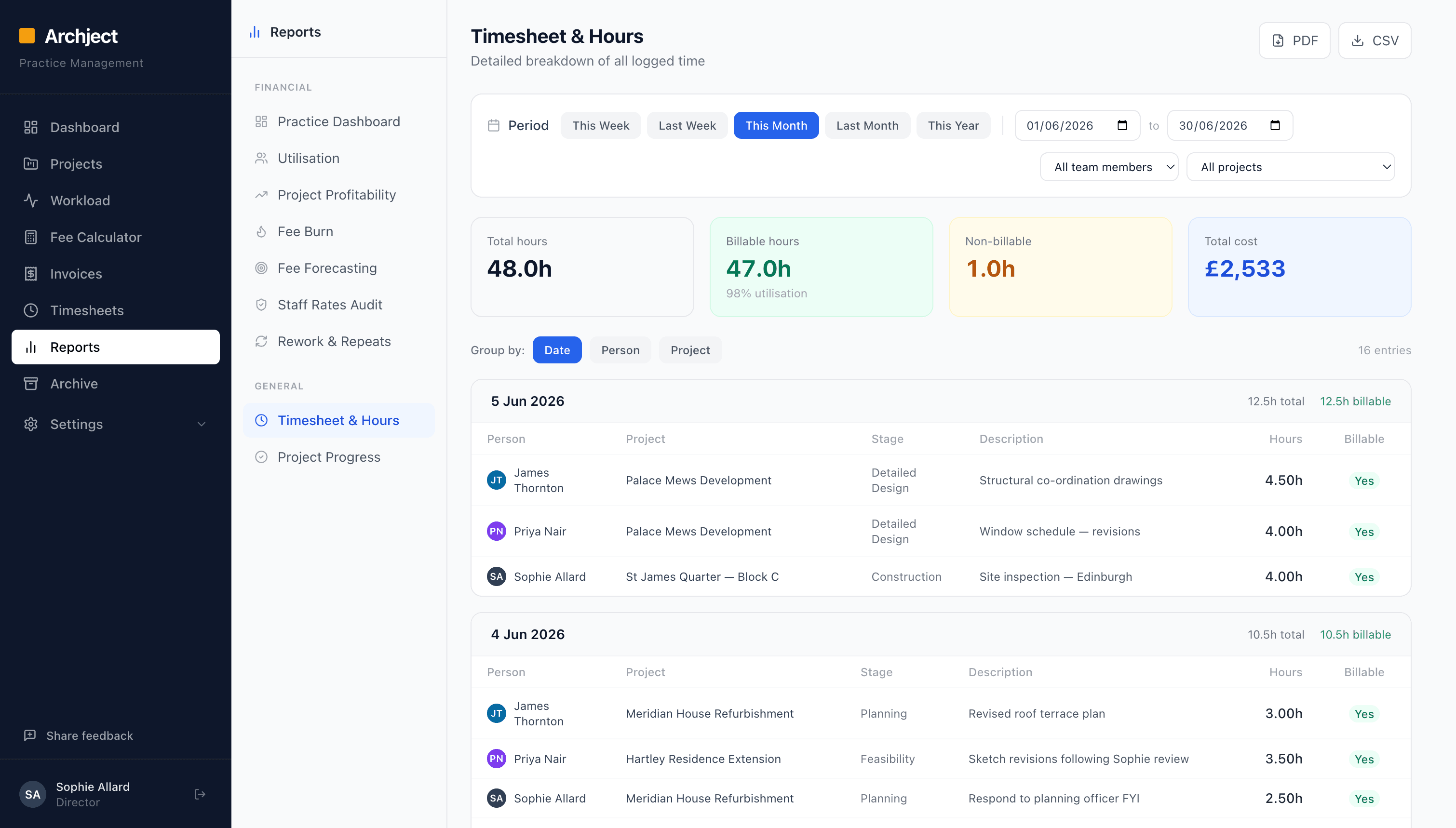This screenshot has width=1456, height=828.
Task: Expand Settings submenu chevron
Action: point(202,424)
